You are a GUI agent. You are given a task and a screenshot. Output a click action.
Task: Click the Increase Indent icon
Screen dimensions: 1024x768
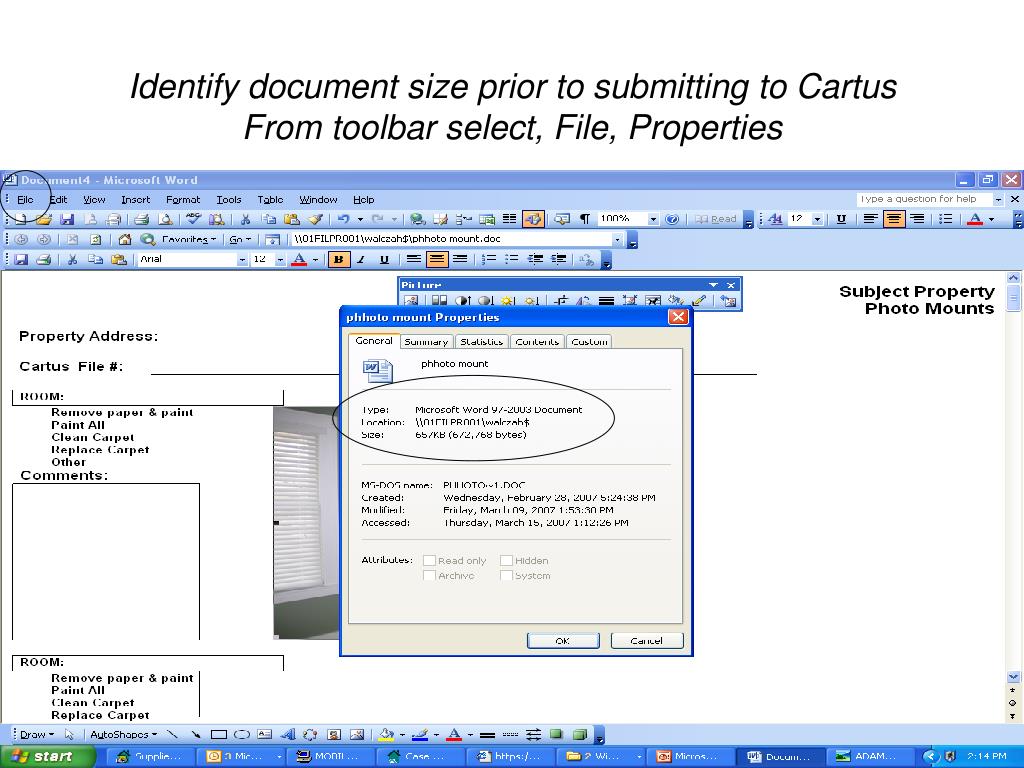[x=558, y=259]
